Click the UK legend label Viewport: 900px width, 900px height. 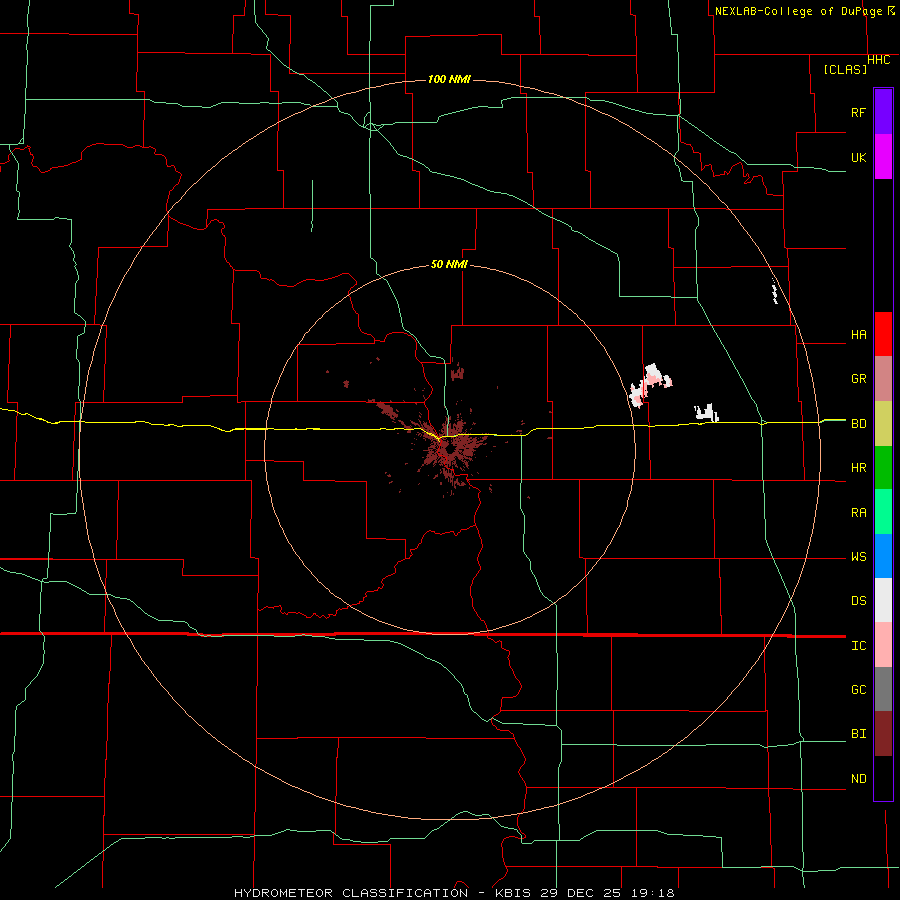[x=858, y=157]
